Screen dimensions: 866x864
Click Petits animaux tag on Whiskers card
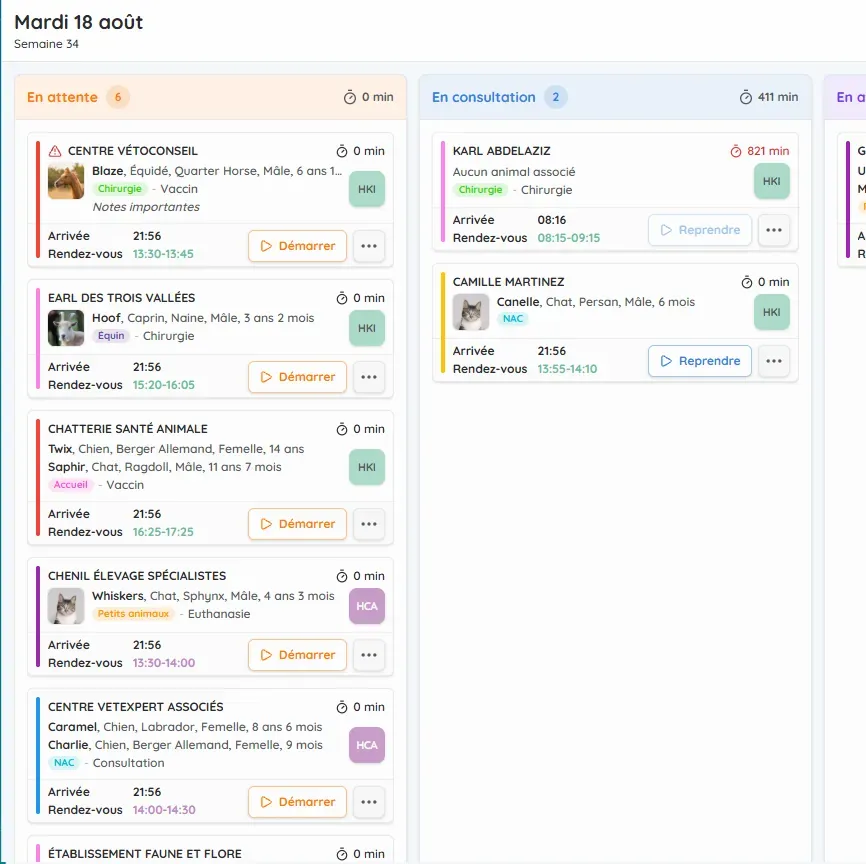[133, 613]
